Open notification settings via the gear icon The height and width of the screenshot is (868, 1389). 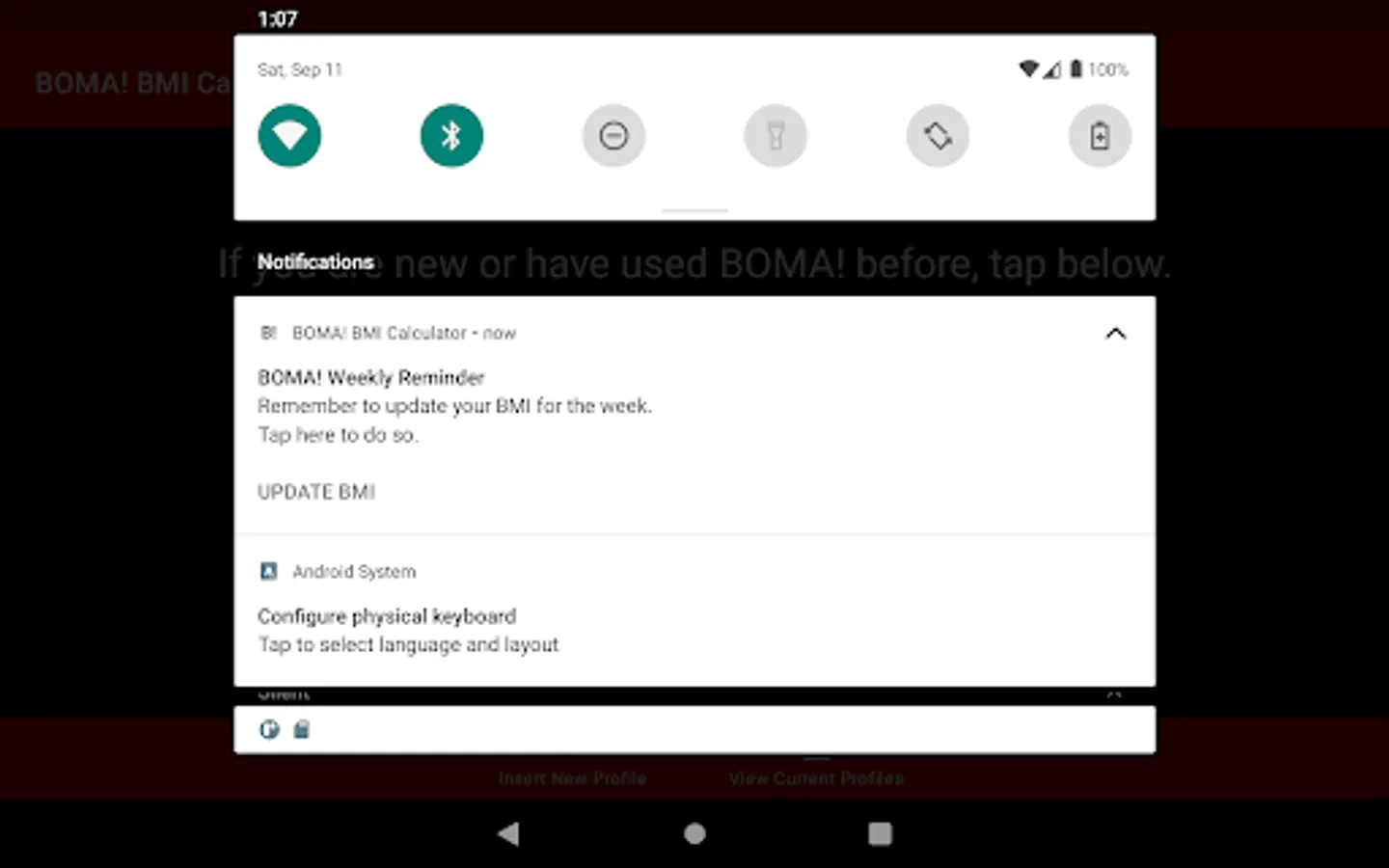[270, 729]
